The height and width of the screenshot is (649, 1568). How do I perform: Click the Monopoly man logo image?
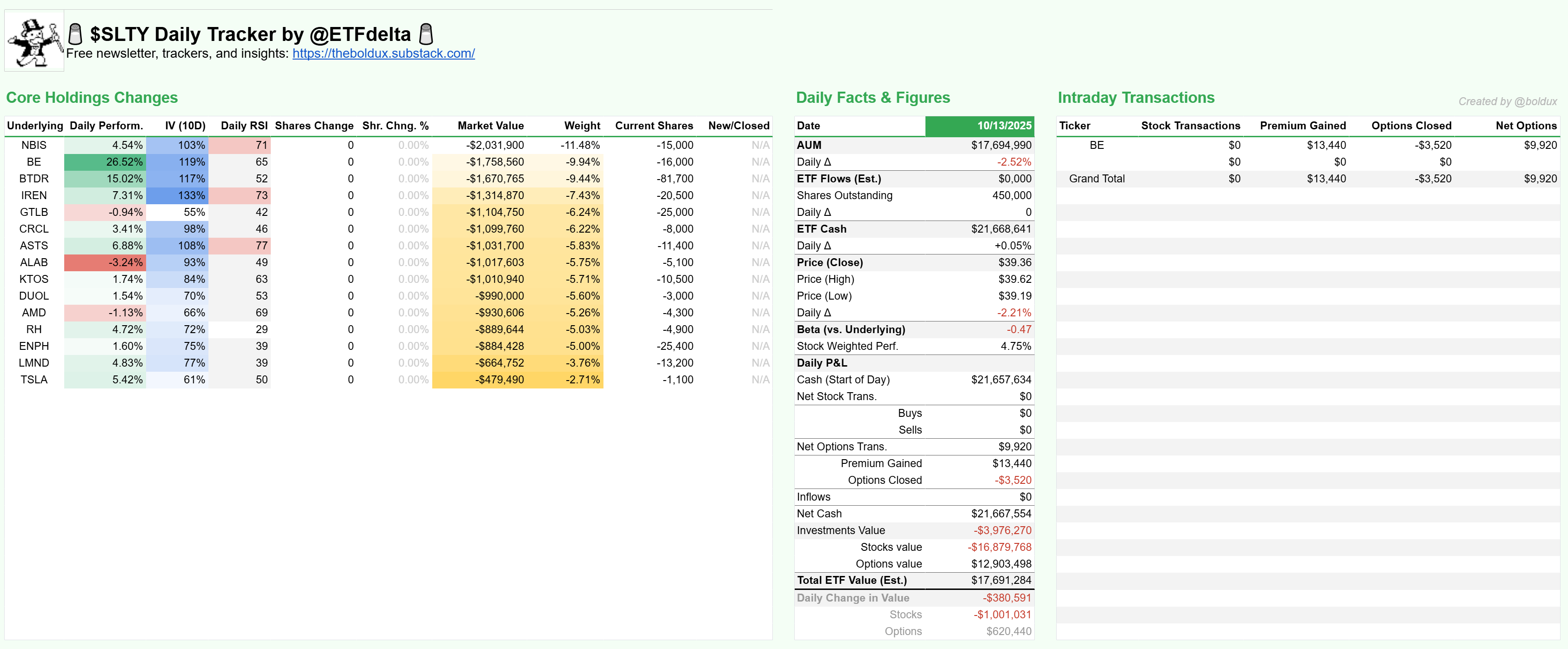point(34,41)
